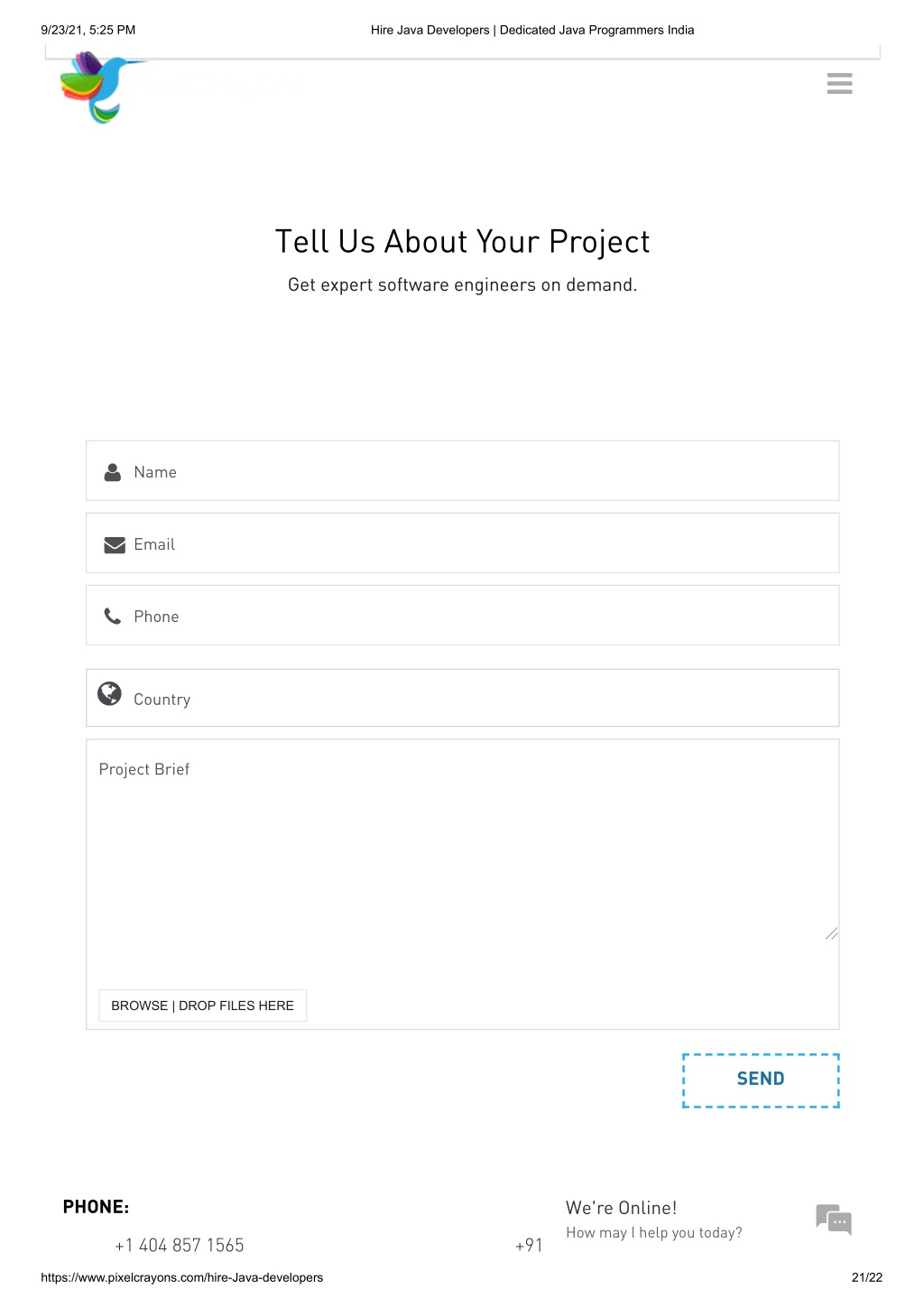Click the telephone handset icon
Viewport: 924px width, 1308px height.
(x=113, y=616)
